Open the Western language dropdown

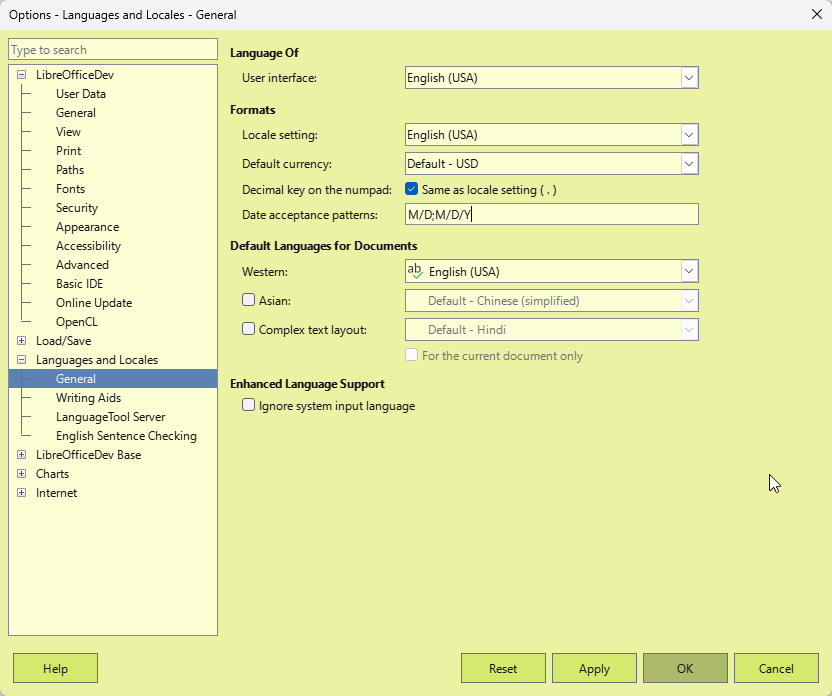coord(689,272)
